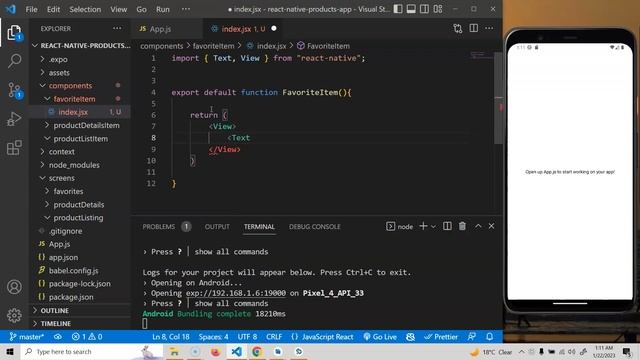Click the Prettier status item
640x360 pixels.
[x=441, y=337]
